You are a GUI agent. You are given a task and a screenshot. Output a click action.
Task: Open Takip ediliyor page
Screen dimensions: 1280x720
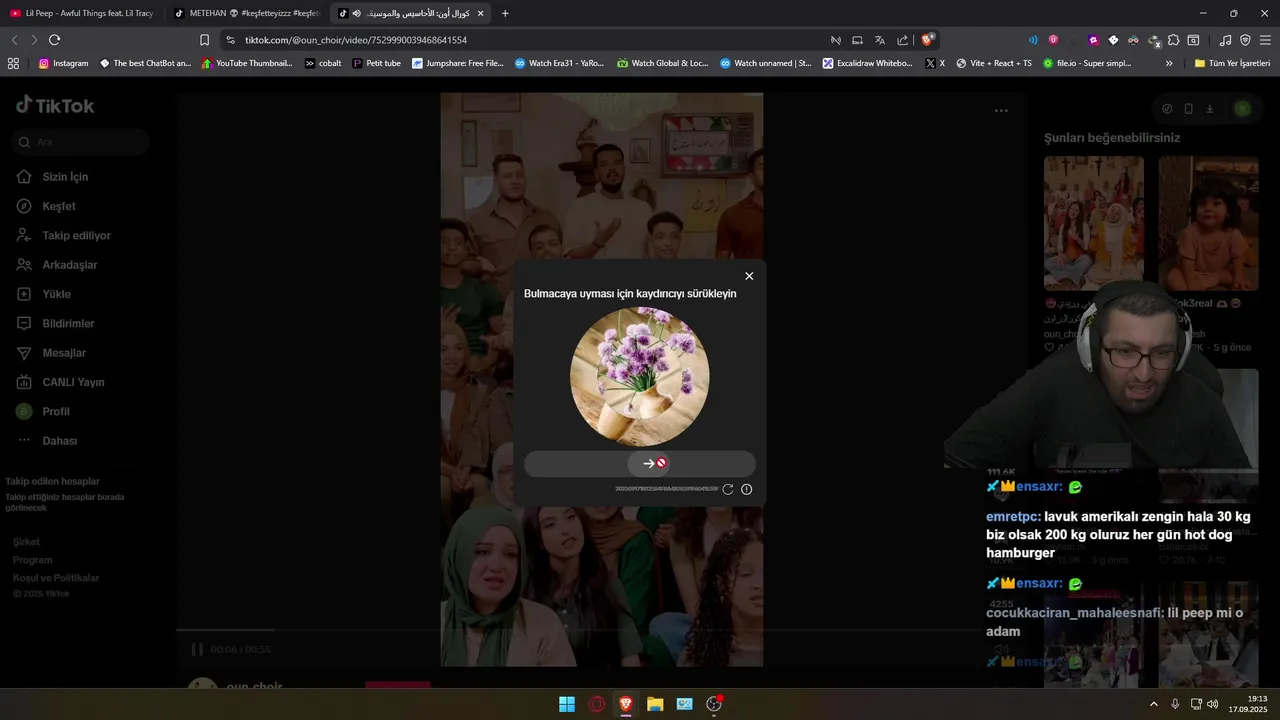coord(76,235)
